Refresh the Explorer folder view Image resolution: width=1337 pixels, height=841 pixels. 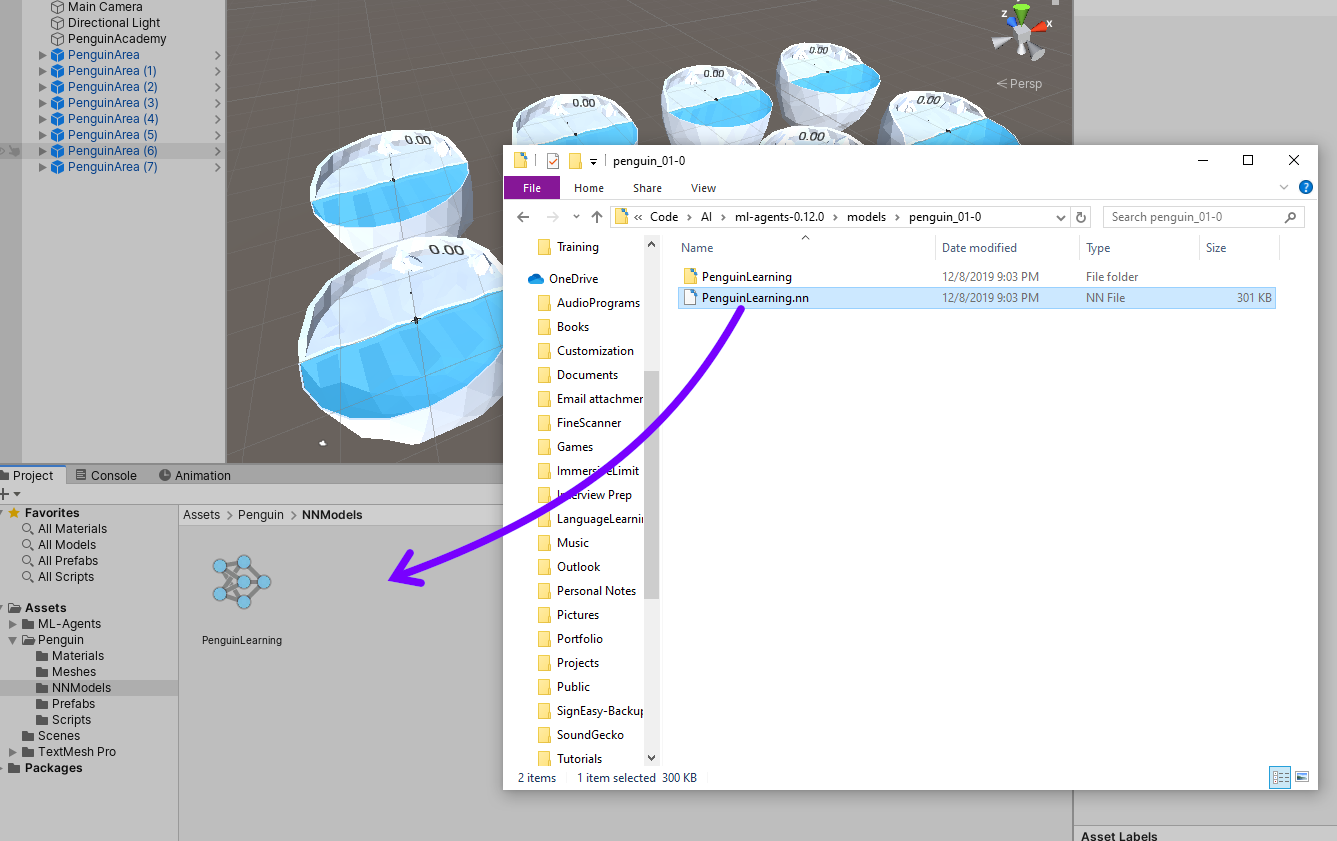[x=1080, y=217]
